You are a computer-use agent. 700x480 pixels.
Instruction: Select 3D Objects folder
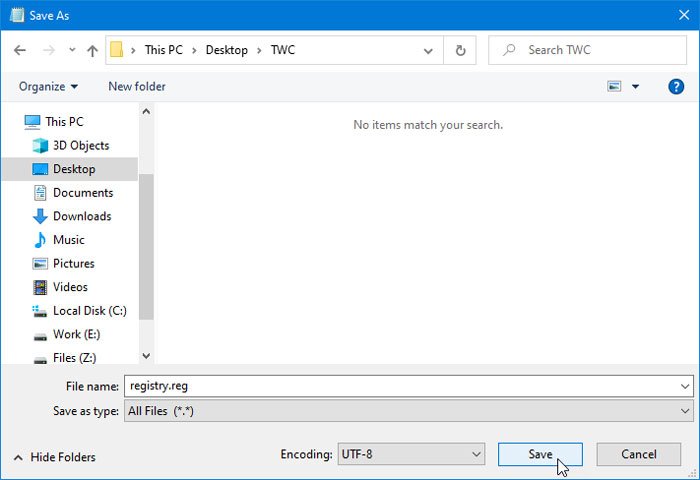click(71, 146)
